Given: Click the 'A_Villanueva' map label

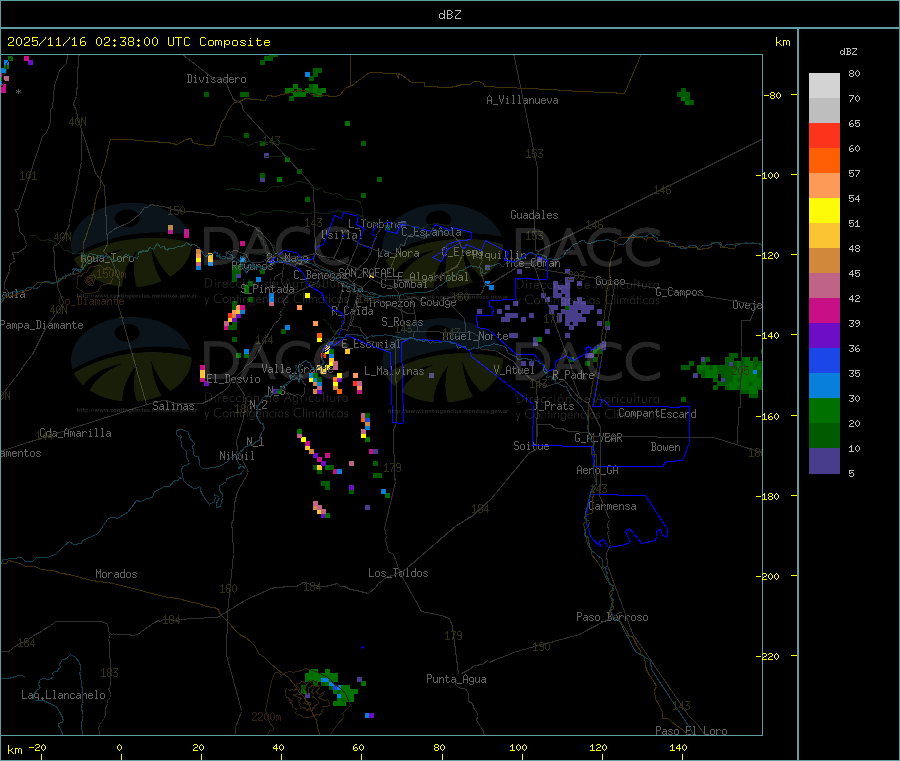Looking at the screenshot, I should click(522, 100).
